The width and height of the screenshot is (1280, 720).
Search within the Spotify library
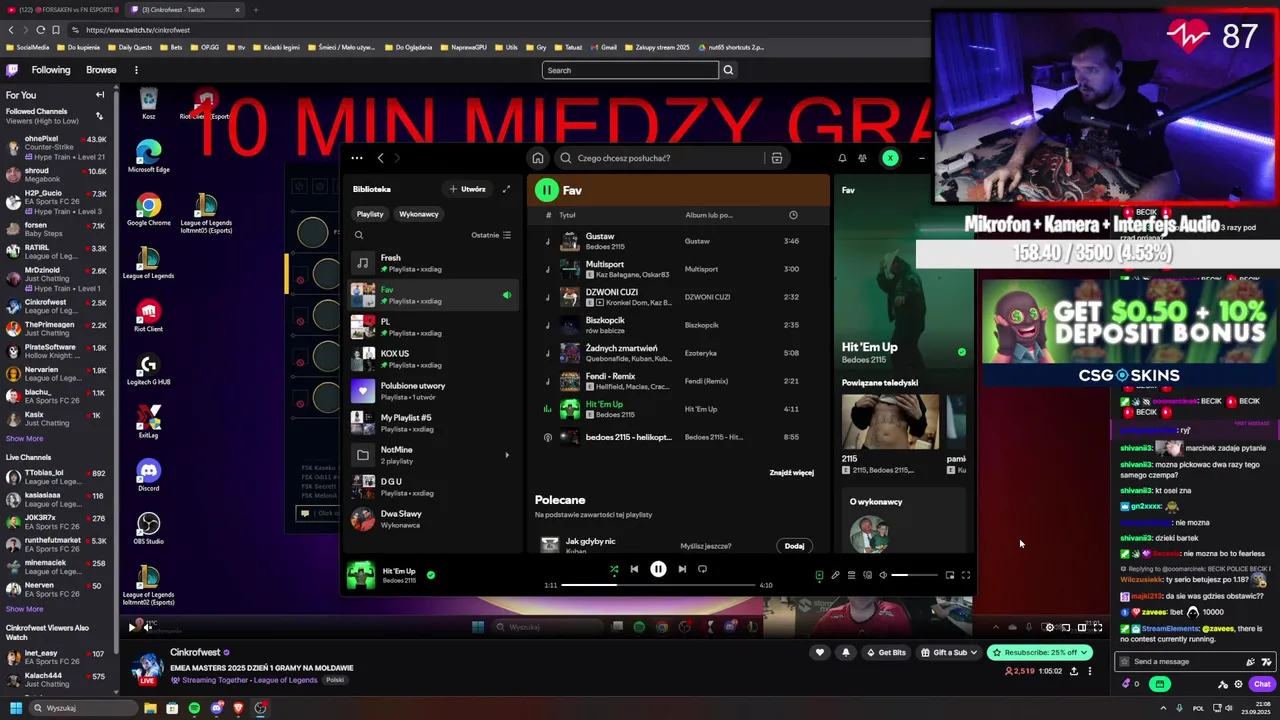click(x=359, y=235)
